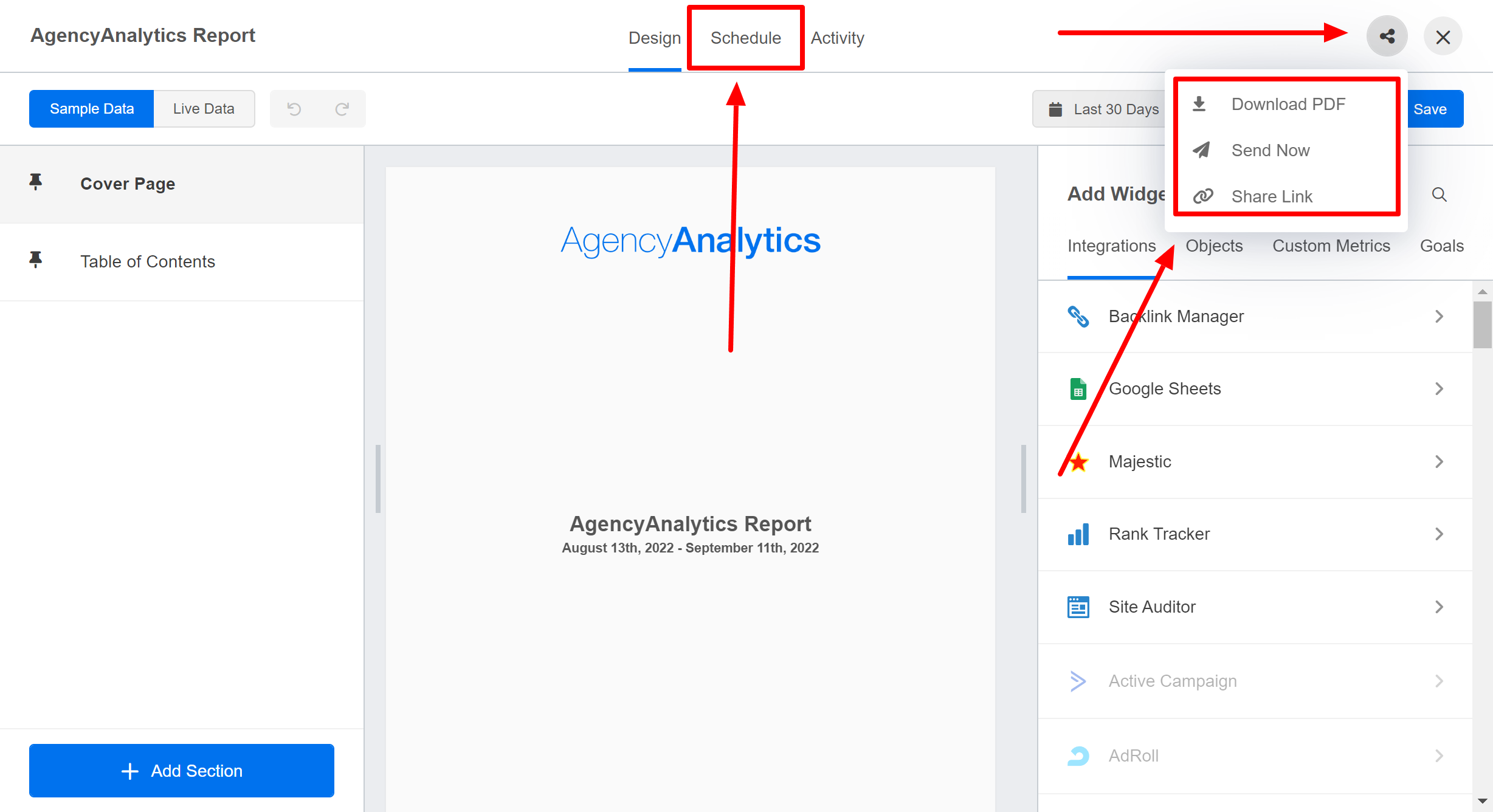The width and height of the screenshot is (1493, 812).
Task: Click the pin icon beside Cover Page
Action: (x=36, y=182)
